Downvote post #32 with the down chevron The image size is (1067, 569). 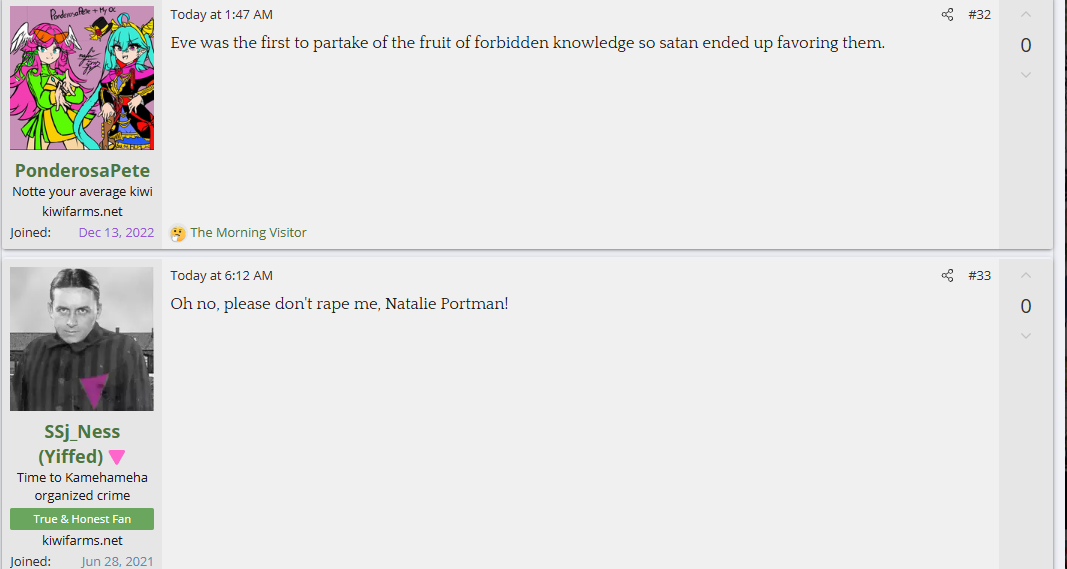point(1025,75)
